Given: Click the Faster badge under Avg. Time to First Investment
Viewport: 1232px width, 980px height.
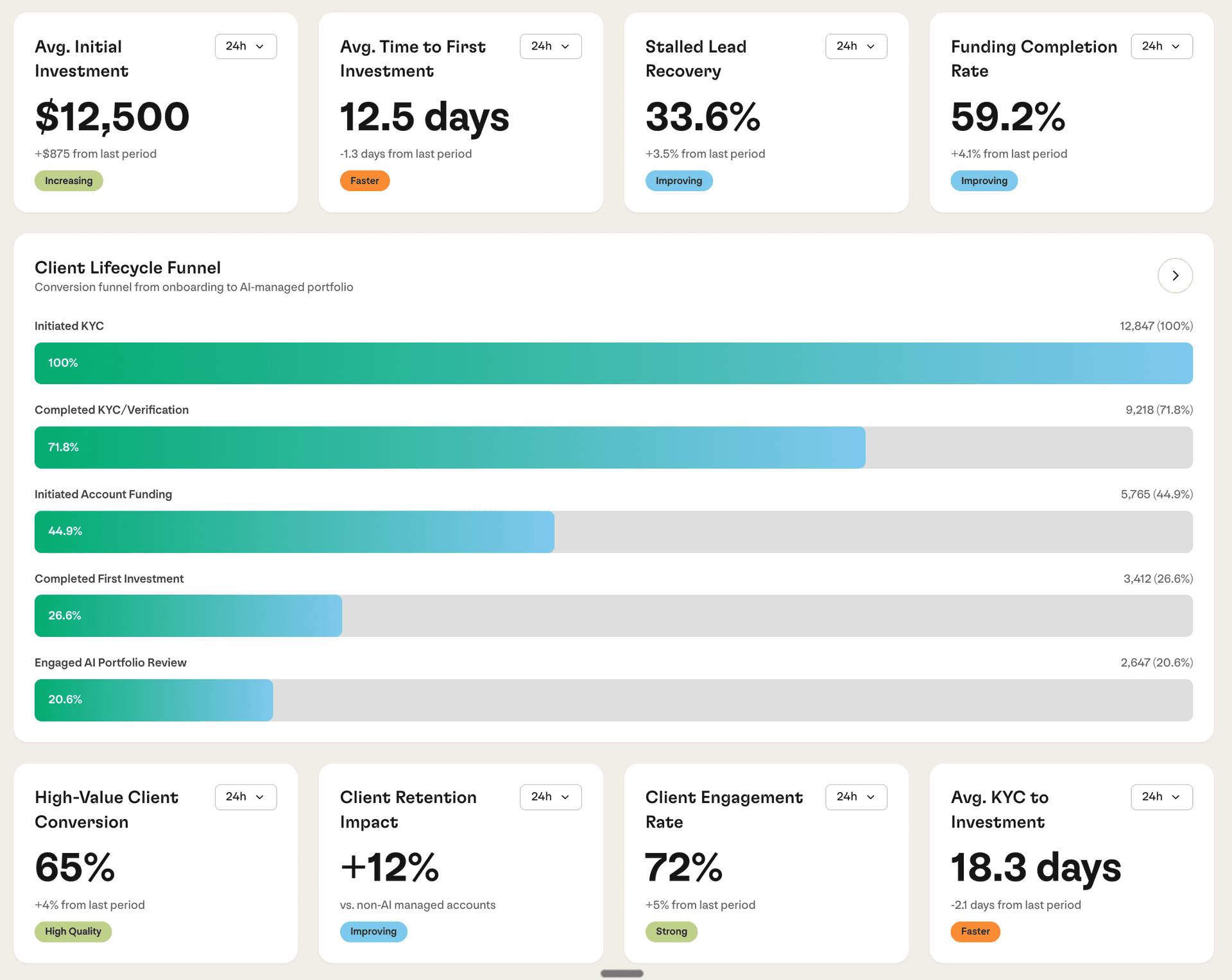Looking at the screenshot, I should pyautogui.click(x=364, y=180).
